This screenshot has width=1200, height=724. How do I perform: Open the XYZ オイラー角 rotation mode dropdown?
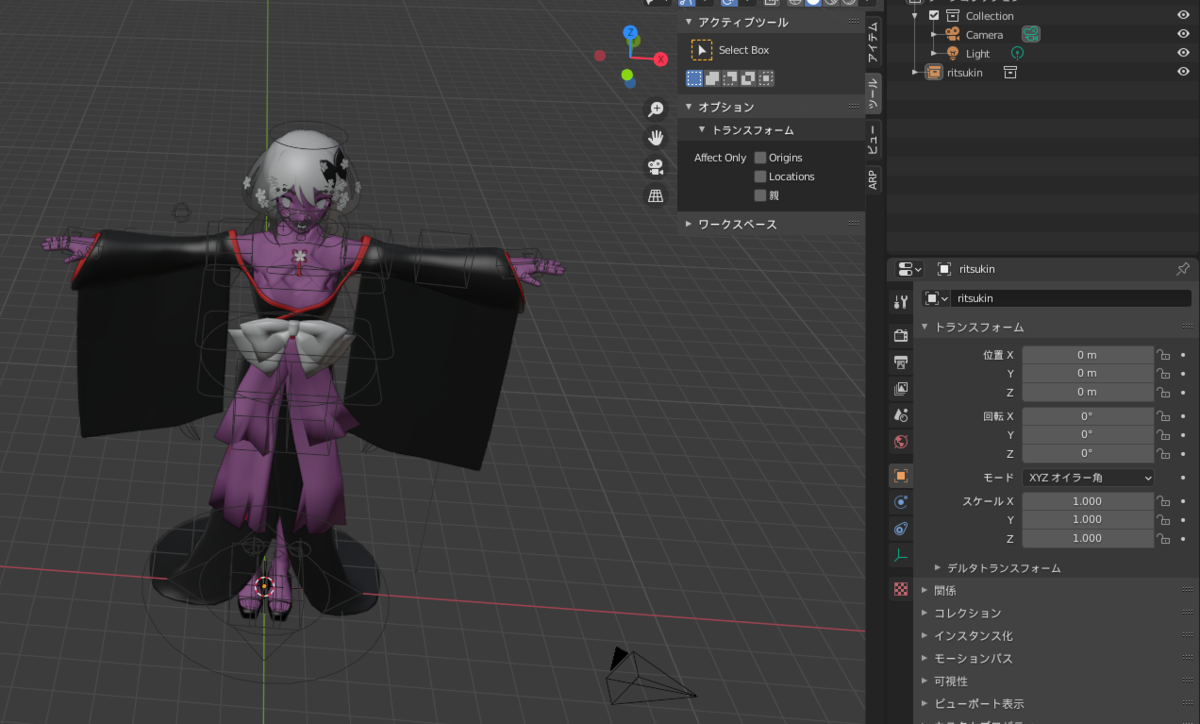pos(1088,478)
